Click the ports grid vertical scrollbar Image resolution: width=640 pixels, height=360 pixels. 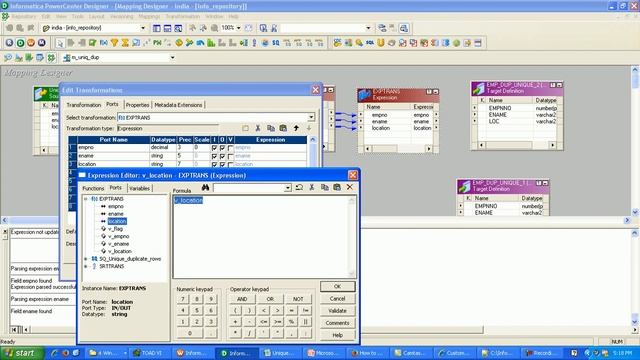[313, 153]
